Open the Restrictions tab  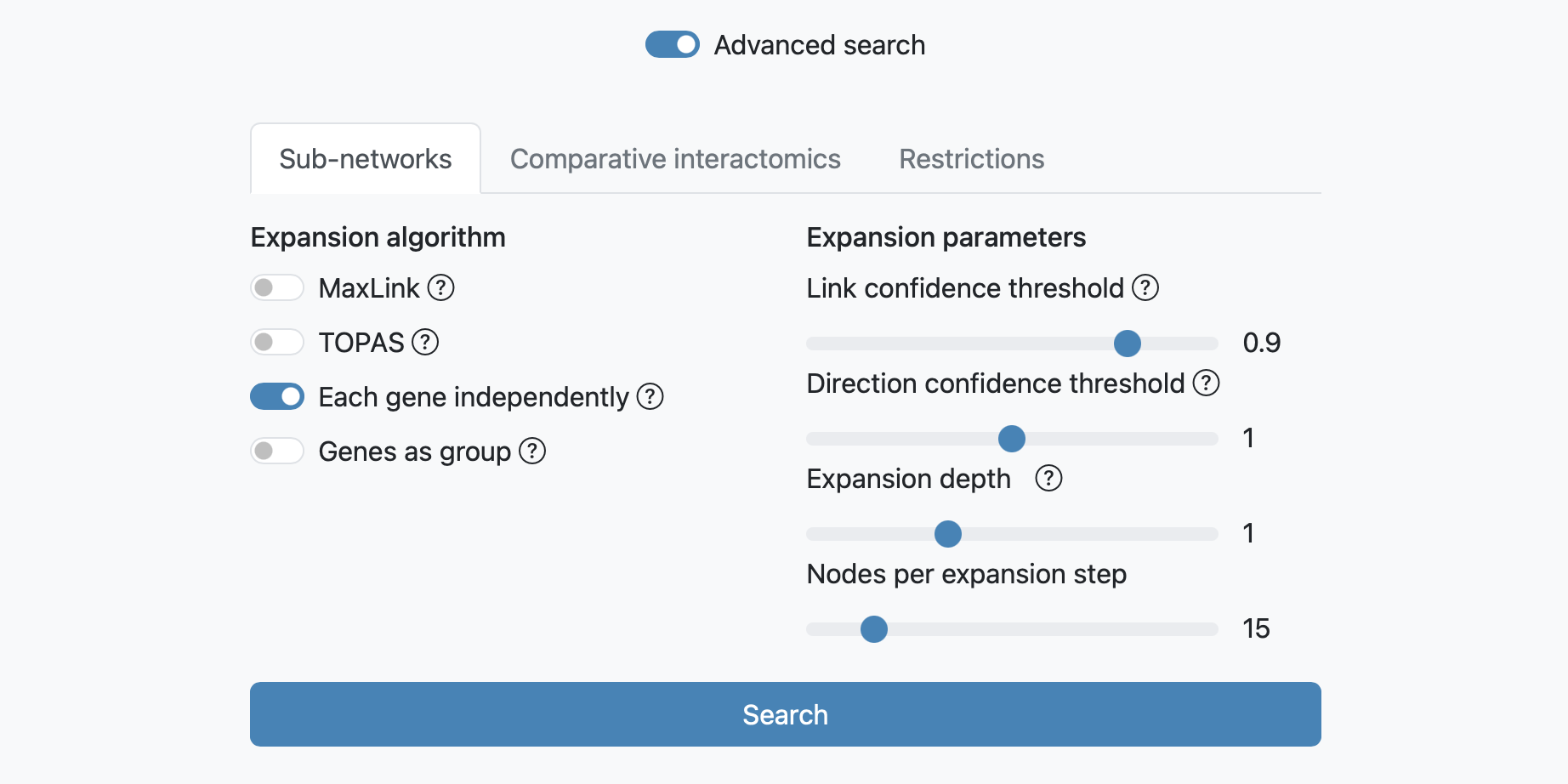(x=972, y=159)
